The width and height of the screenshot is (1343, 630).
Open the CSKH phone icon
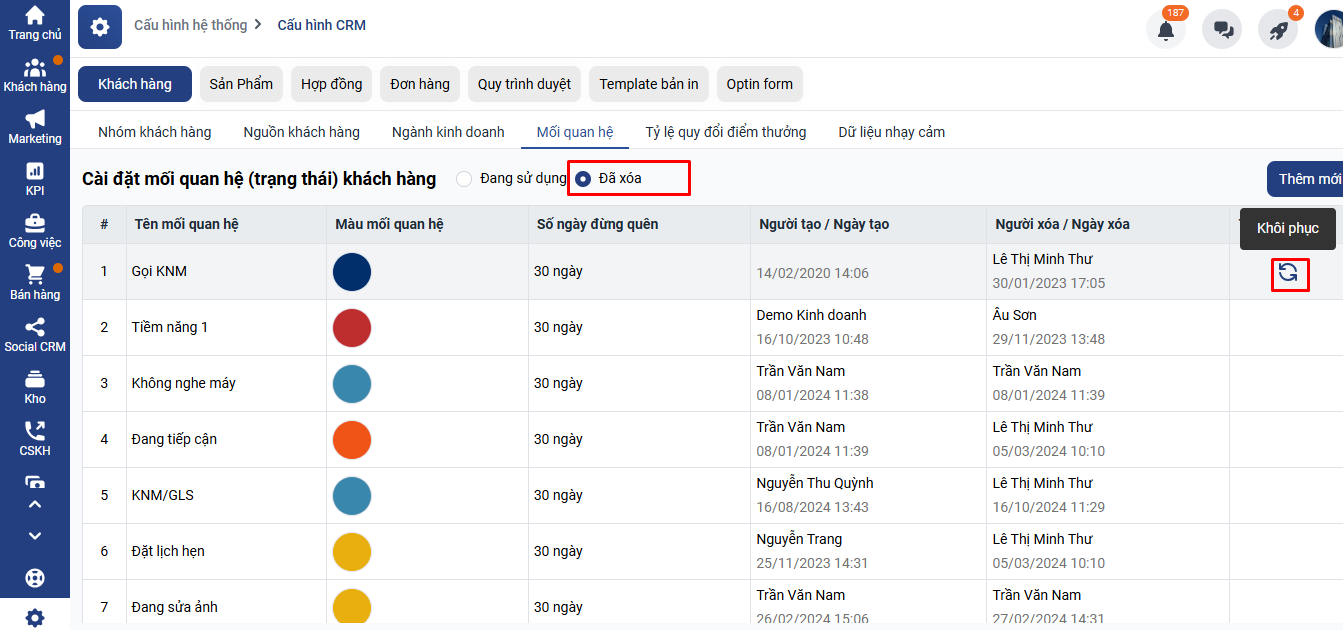coord(35,438)
